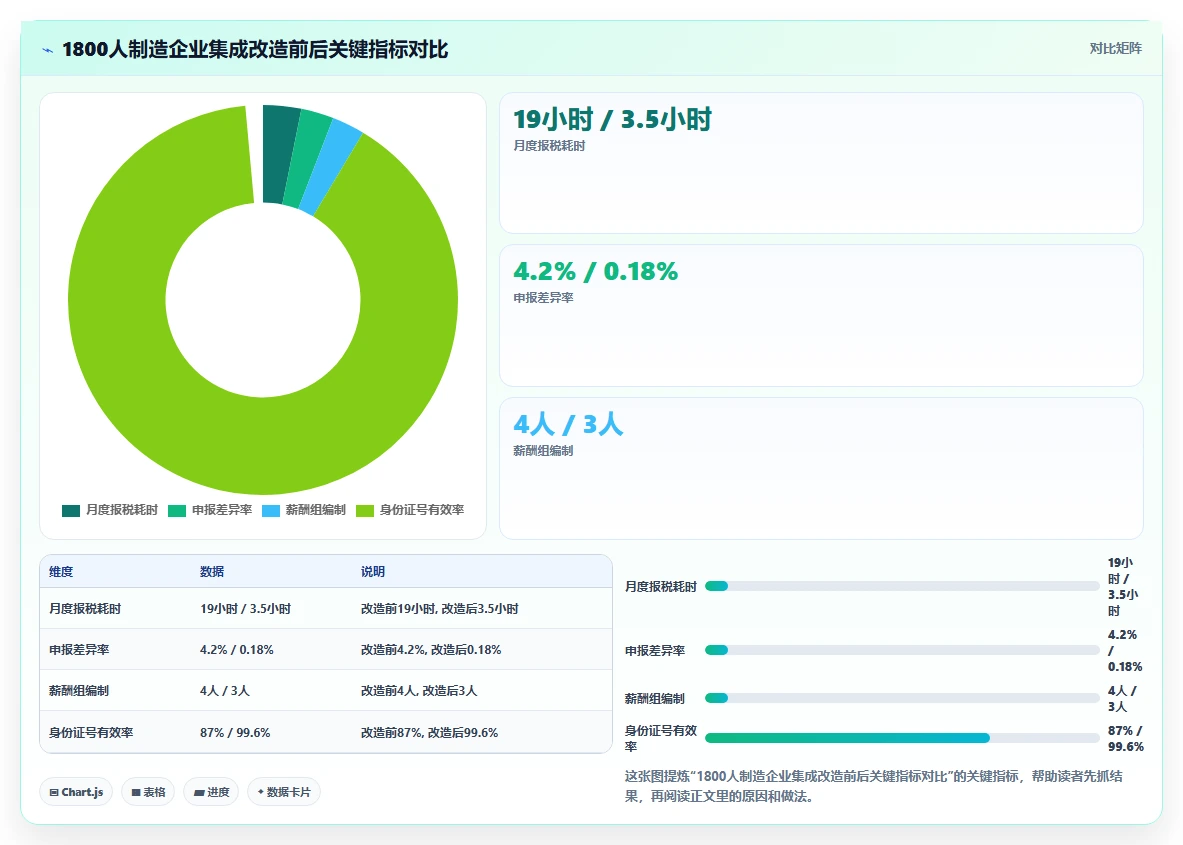Click the lightning icon beside the title
This screenshot has width=1183, height=845.
point(48,51)
